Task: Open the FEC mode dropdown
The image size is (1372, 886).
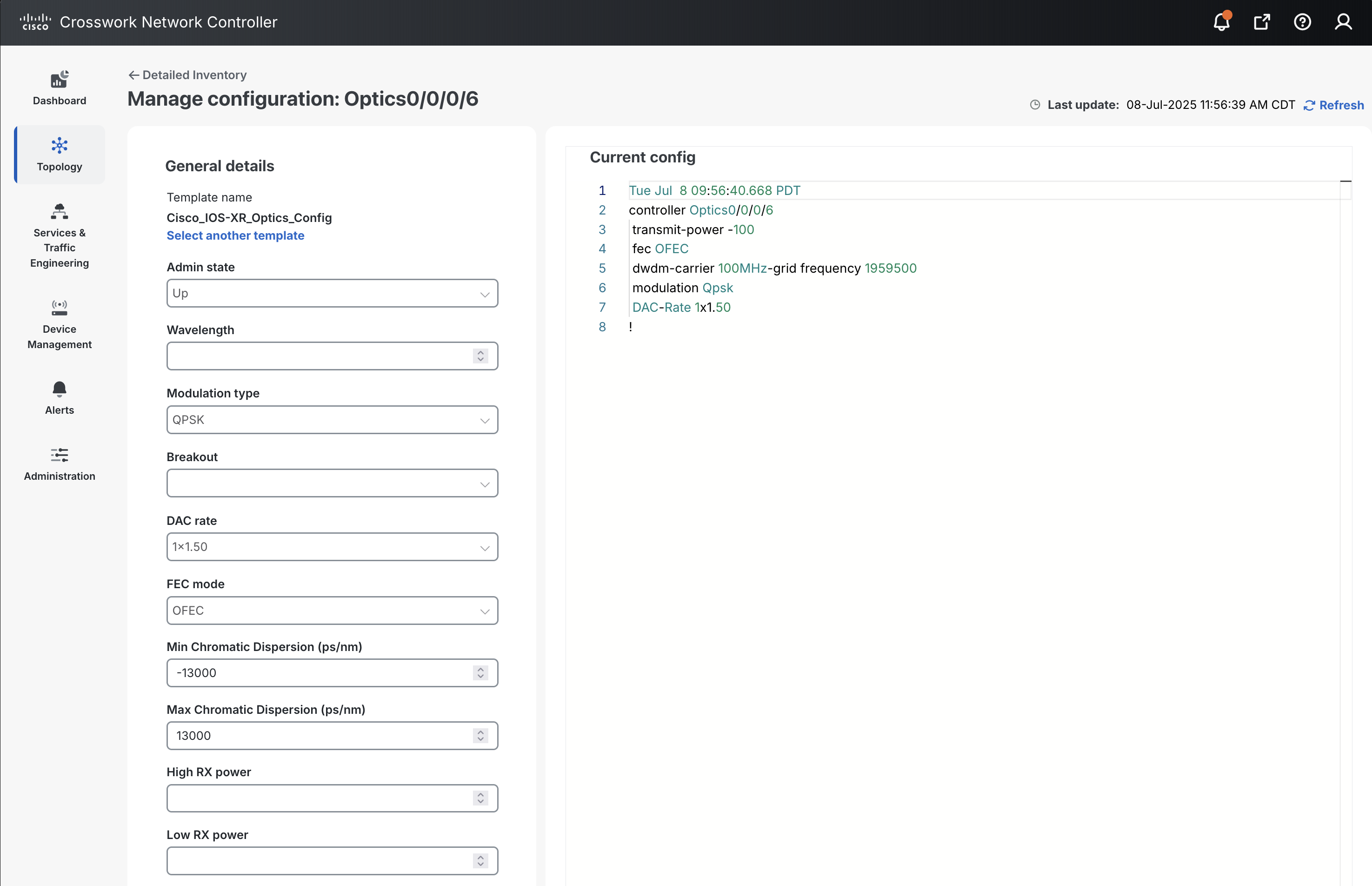Action: [x=333, y=611]
